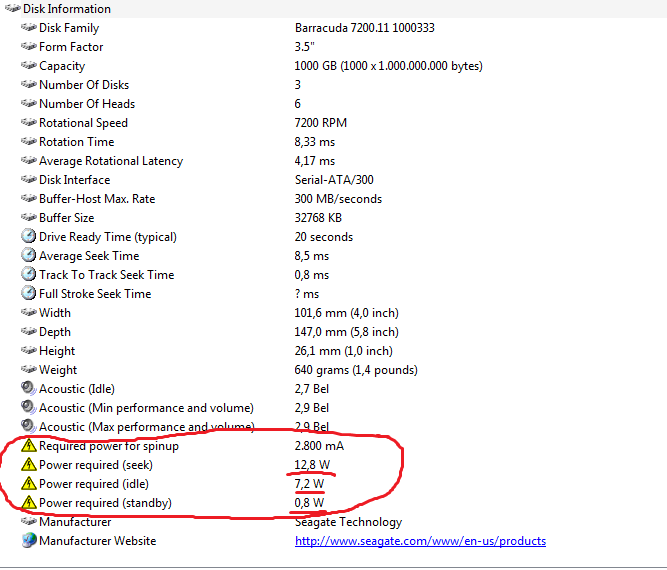
Task: Click the icon beside Average Rotational Latency
Action: [29, 160]
